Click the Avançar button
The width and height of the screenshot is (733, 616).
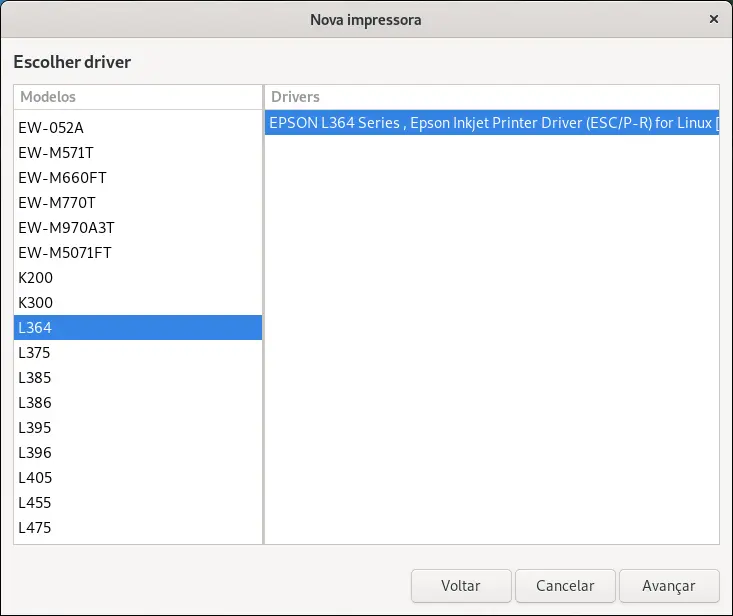669,586
